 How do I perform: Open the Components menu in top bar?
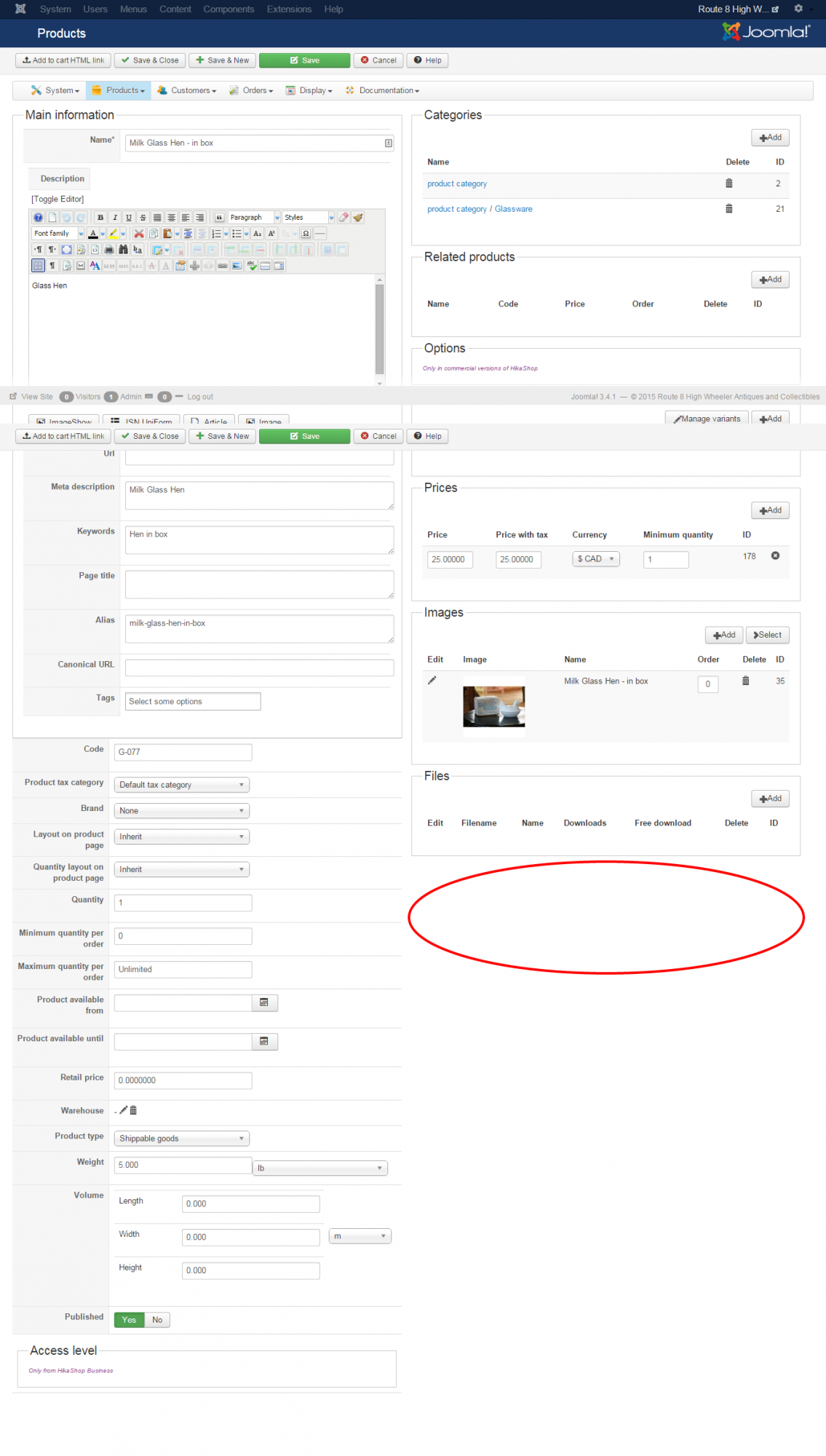(x=229, y=9)
